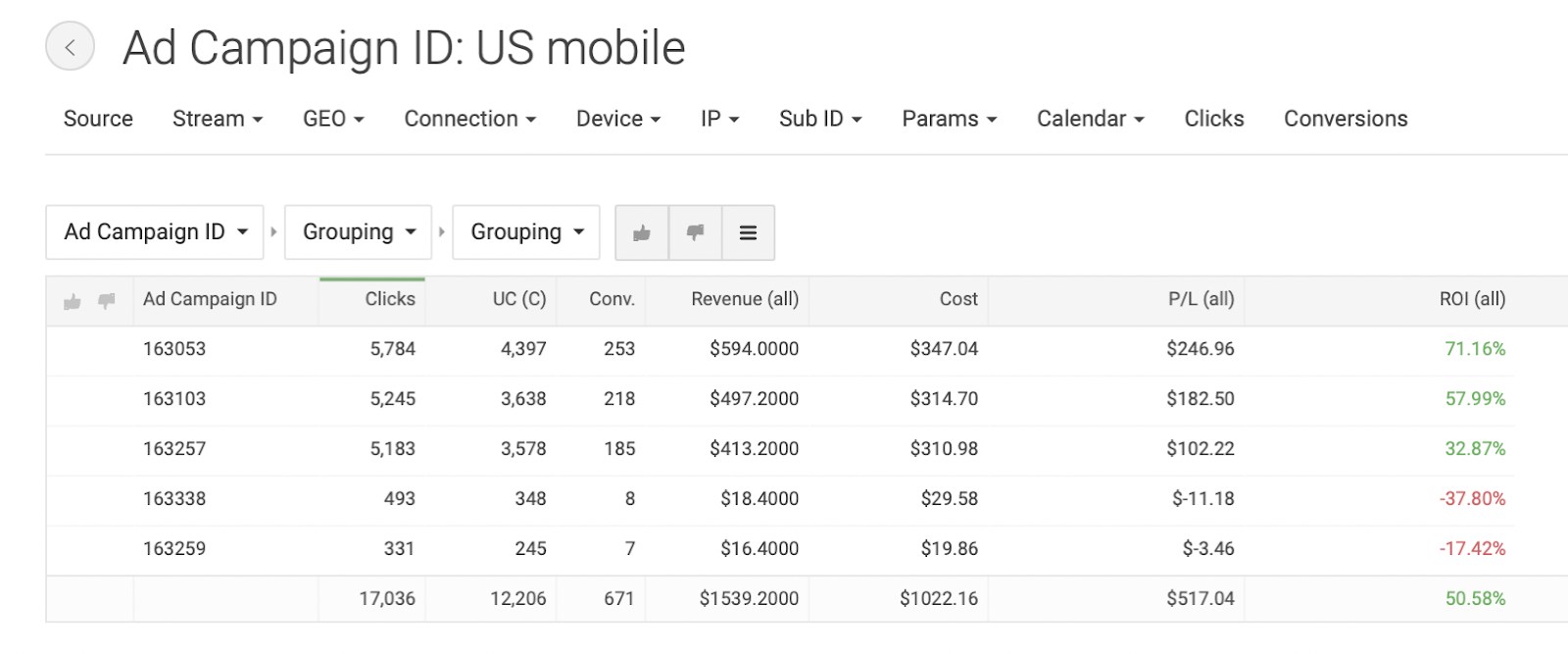Image resolution: width=1568 pixels, height=654 pixels.
Task: Click thumbs up icon in table header
Action: point(73,301)
